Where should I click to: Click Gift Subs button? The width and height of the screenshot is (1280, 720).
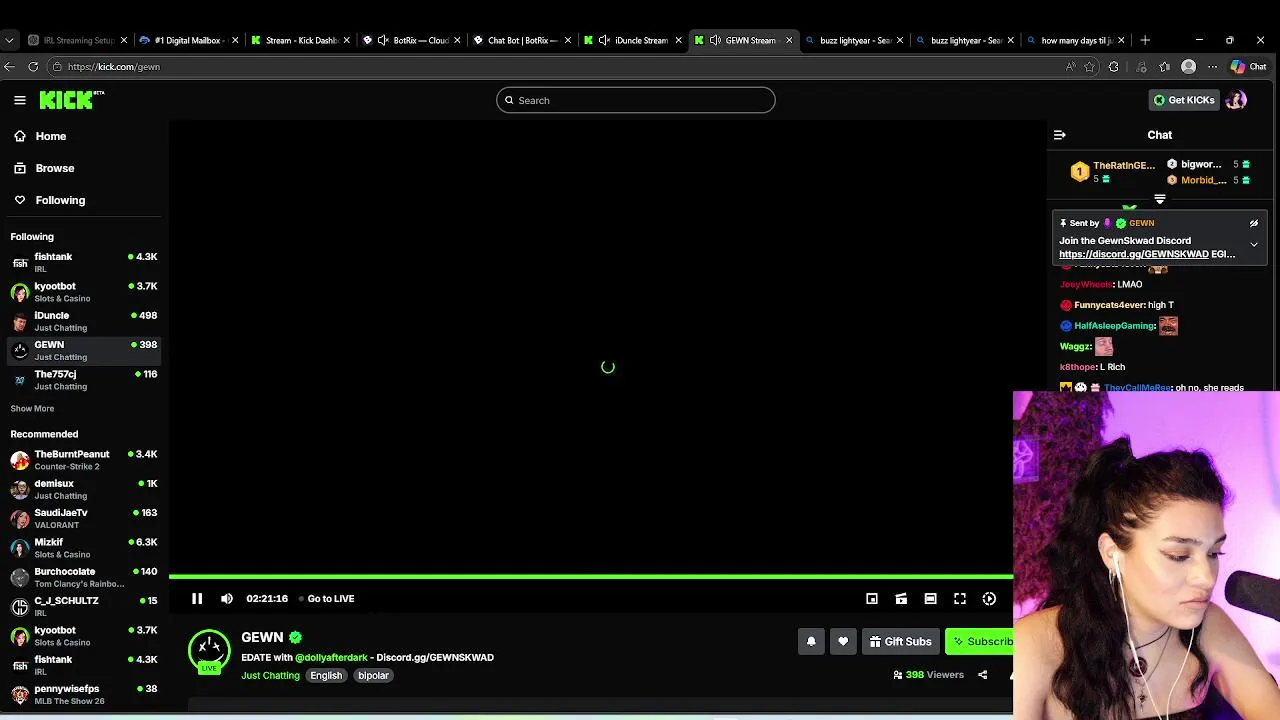pos(900,641)
